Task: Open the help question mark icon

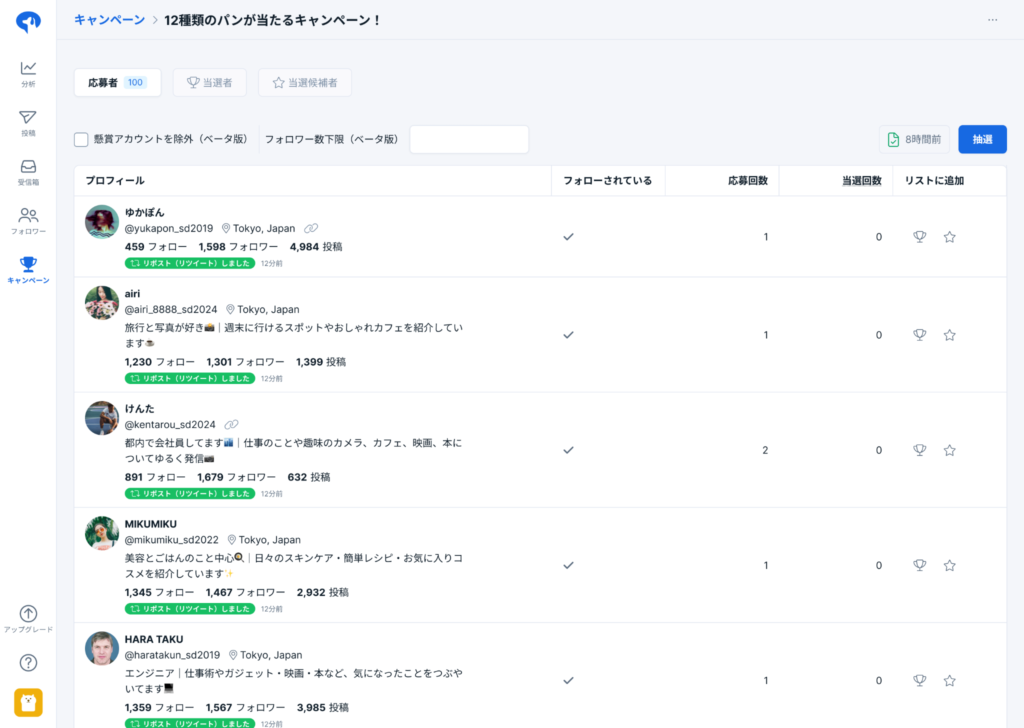Action: pyautogui.click(x=28, y=662)
